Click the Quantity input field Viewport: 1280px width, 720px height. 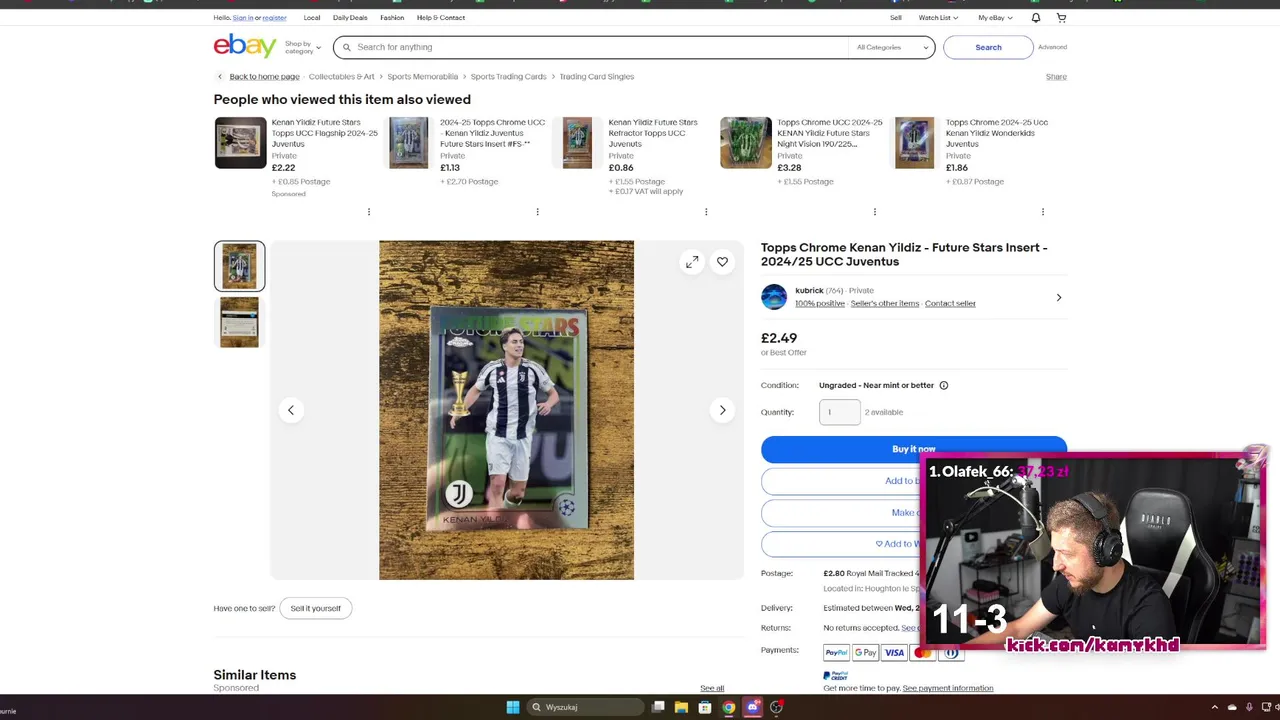click(839, 412)
